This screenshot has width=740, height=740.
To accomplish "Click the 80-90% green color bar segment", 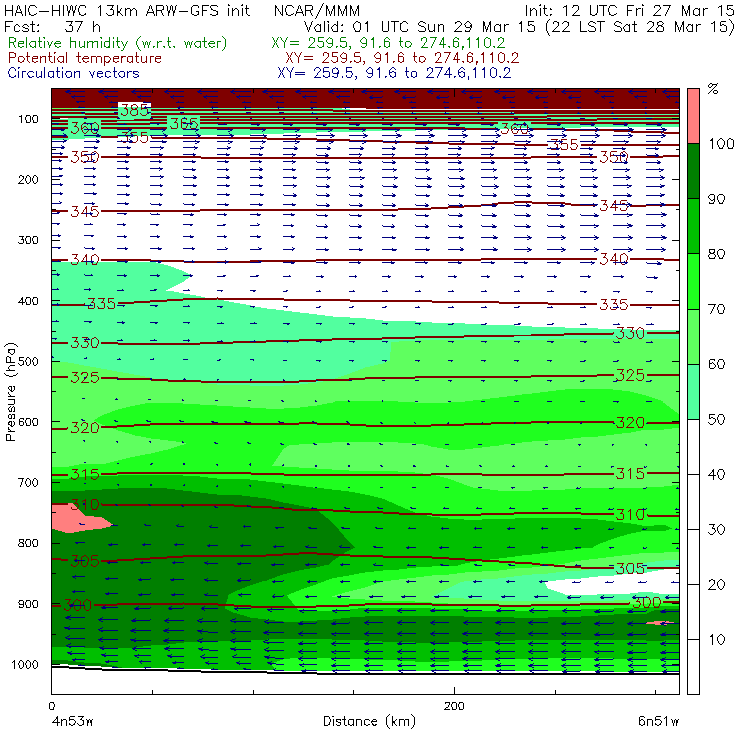I will coord(693,226).
